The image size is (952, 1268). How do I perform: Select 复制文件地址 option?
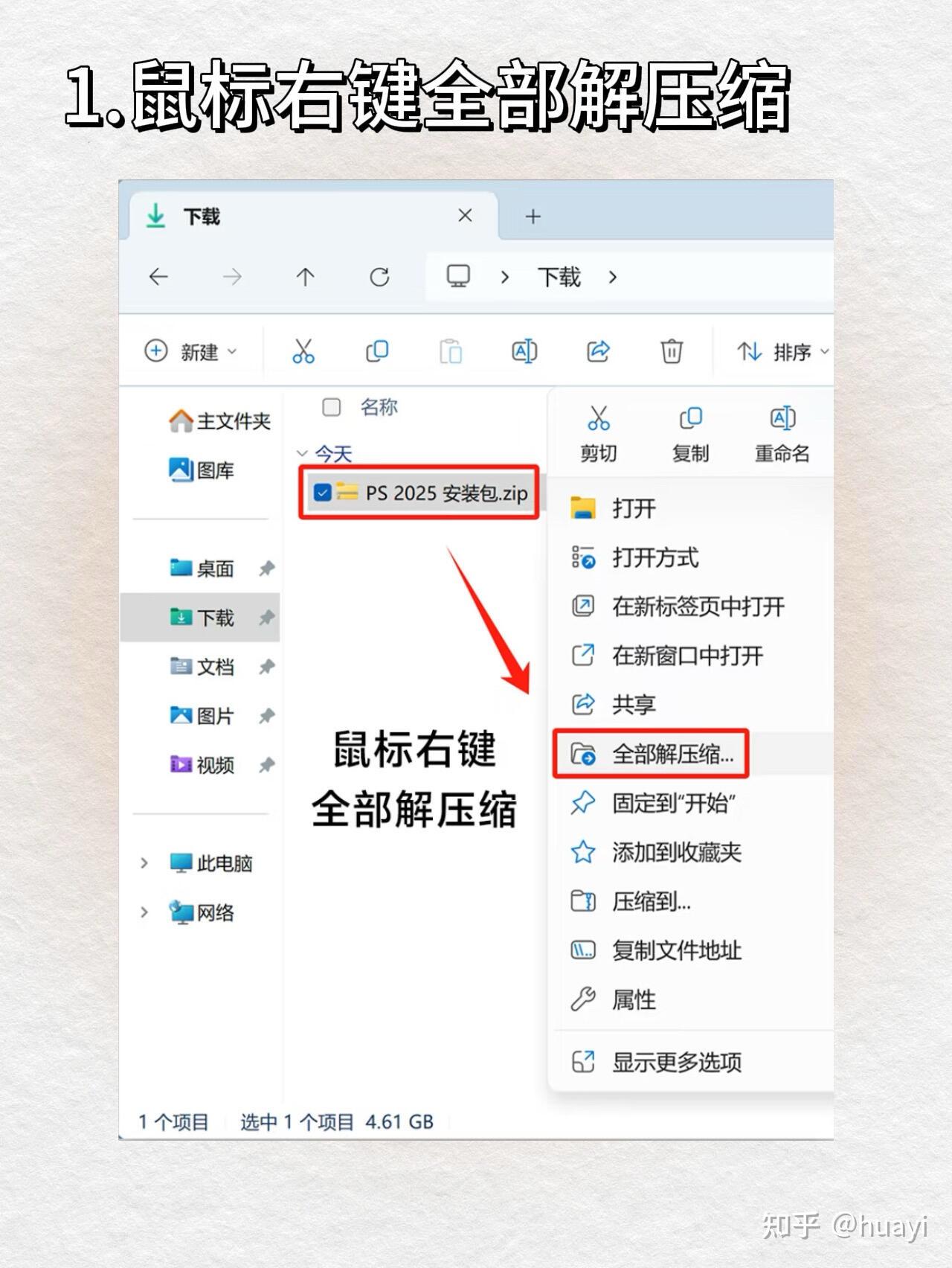point(689,951)
